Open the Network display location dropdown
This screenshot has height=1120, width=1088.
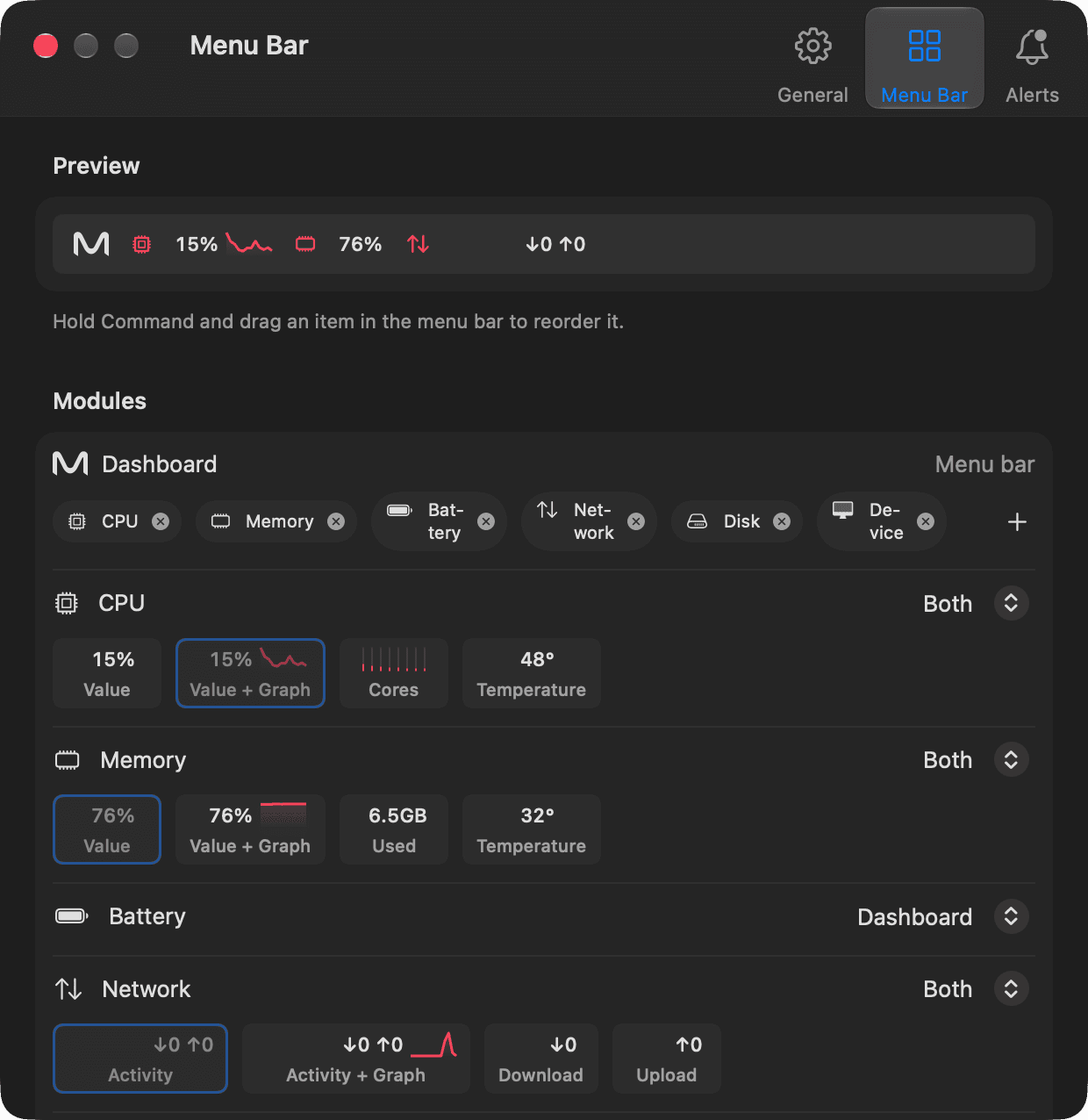coord(1011,988)
